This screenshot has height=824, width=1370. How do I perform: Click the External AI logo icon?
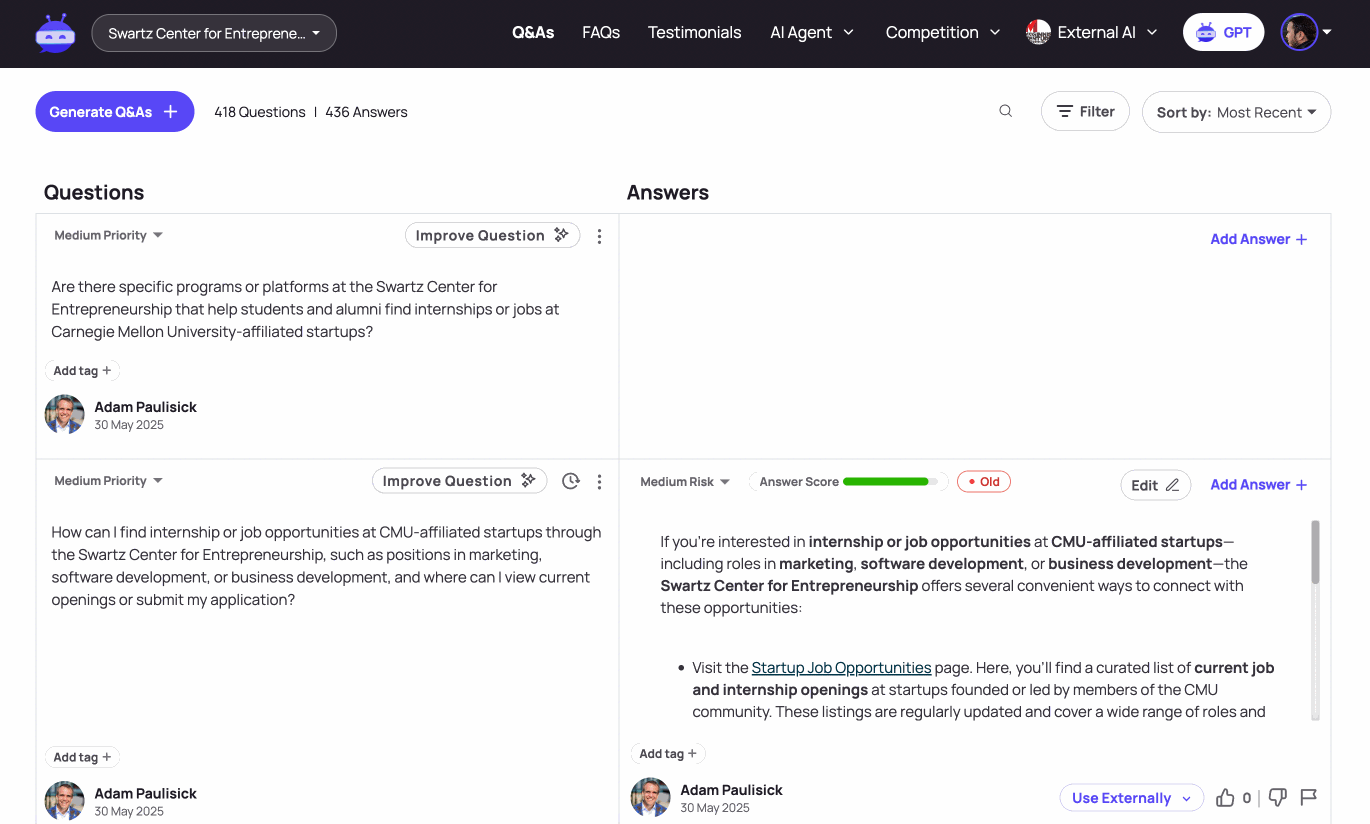click(x=1038, y=32)
